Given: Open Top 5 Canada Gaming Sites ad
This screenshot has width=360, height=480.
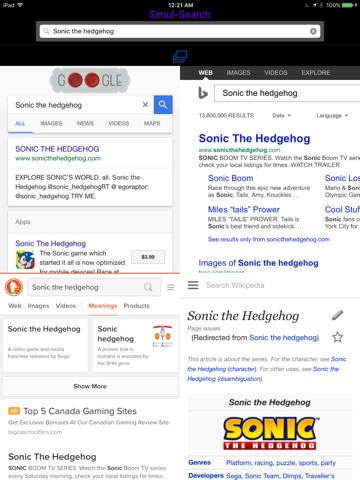Looking at the screenshot, I should [80, 411].
